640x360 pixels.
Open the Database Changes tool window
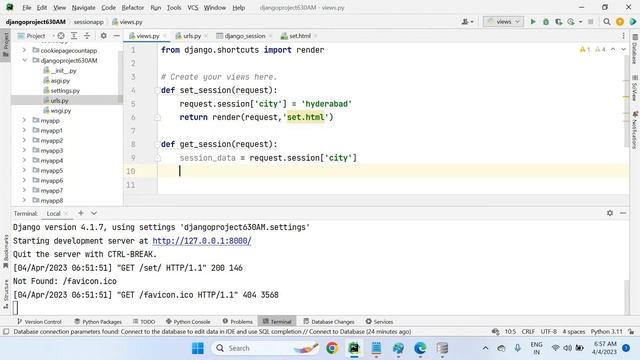coord(329,322)
